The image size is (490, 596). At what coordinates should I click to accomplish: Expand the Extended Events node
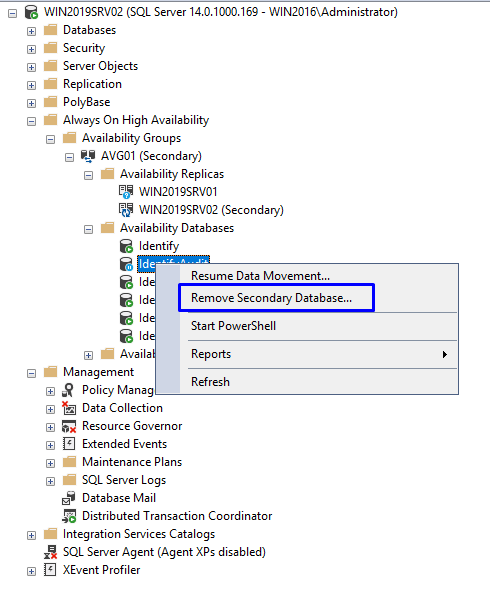pyautogui.click(x=51, y=445)
